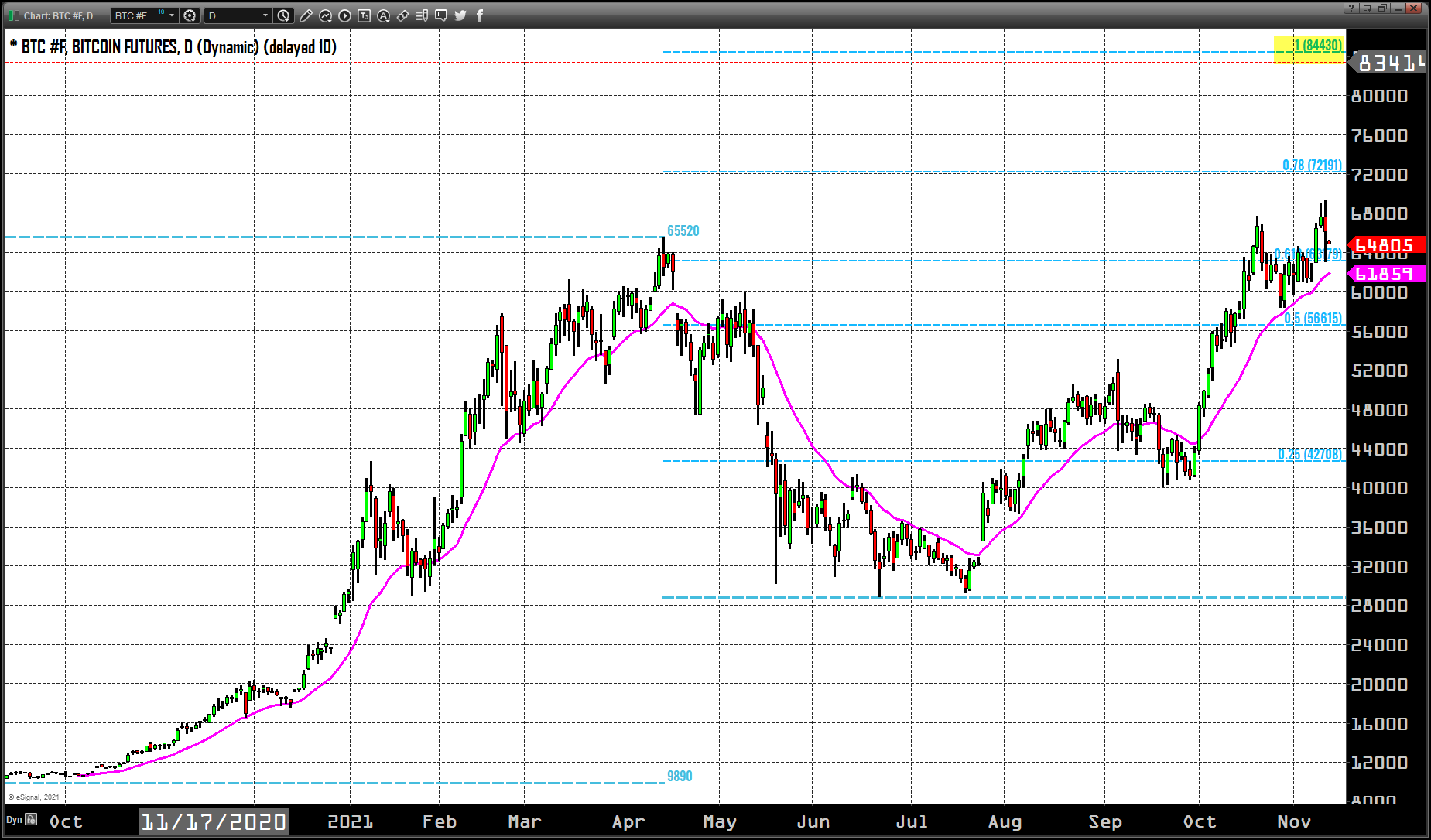Select the pencil drawing tool
Viewport: 1431px width, 840px height.
pyautogui.click(x=306, y=15)
